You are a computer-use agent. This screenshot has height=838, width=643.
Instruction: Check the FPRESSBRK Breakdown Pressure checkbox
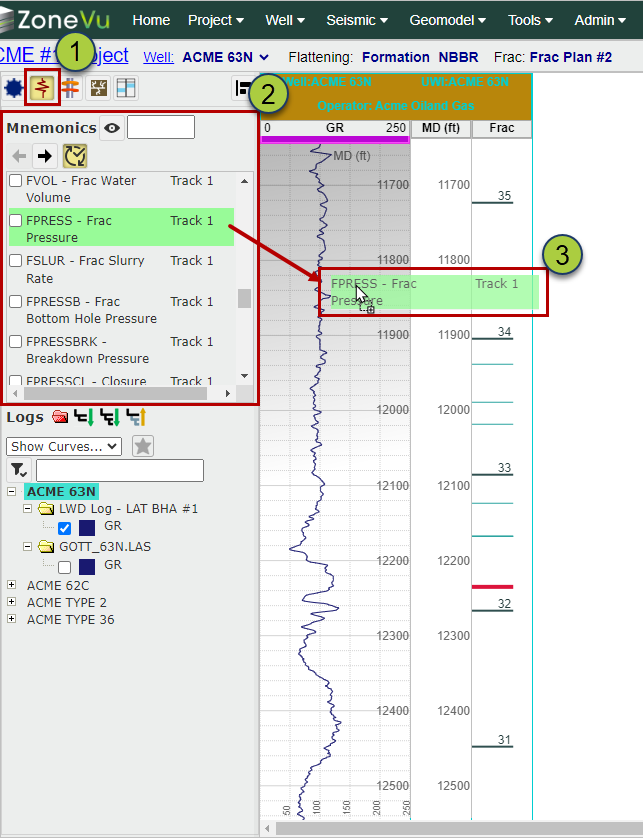pyautogui.click(x=16, y=342)
